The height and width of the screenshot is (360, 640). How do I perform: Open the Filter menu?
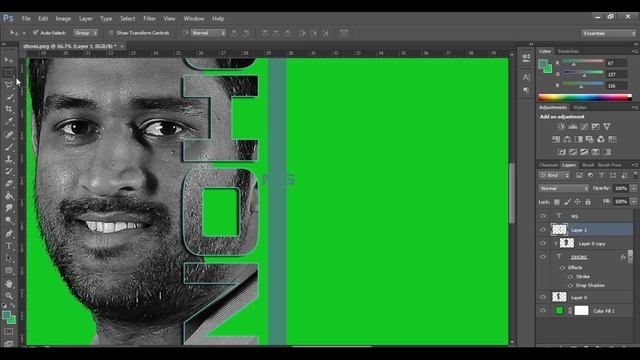point(149,18)
